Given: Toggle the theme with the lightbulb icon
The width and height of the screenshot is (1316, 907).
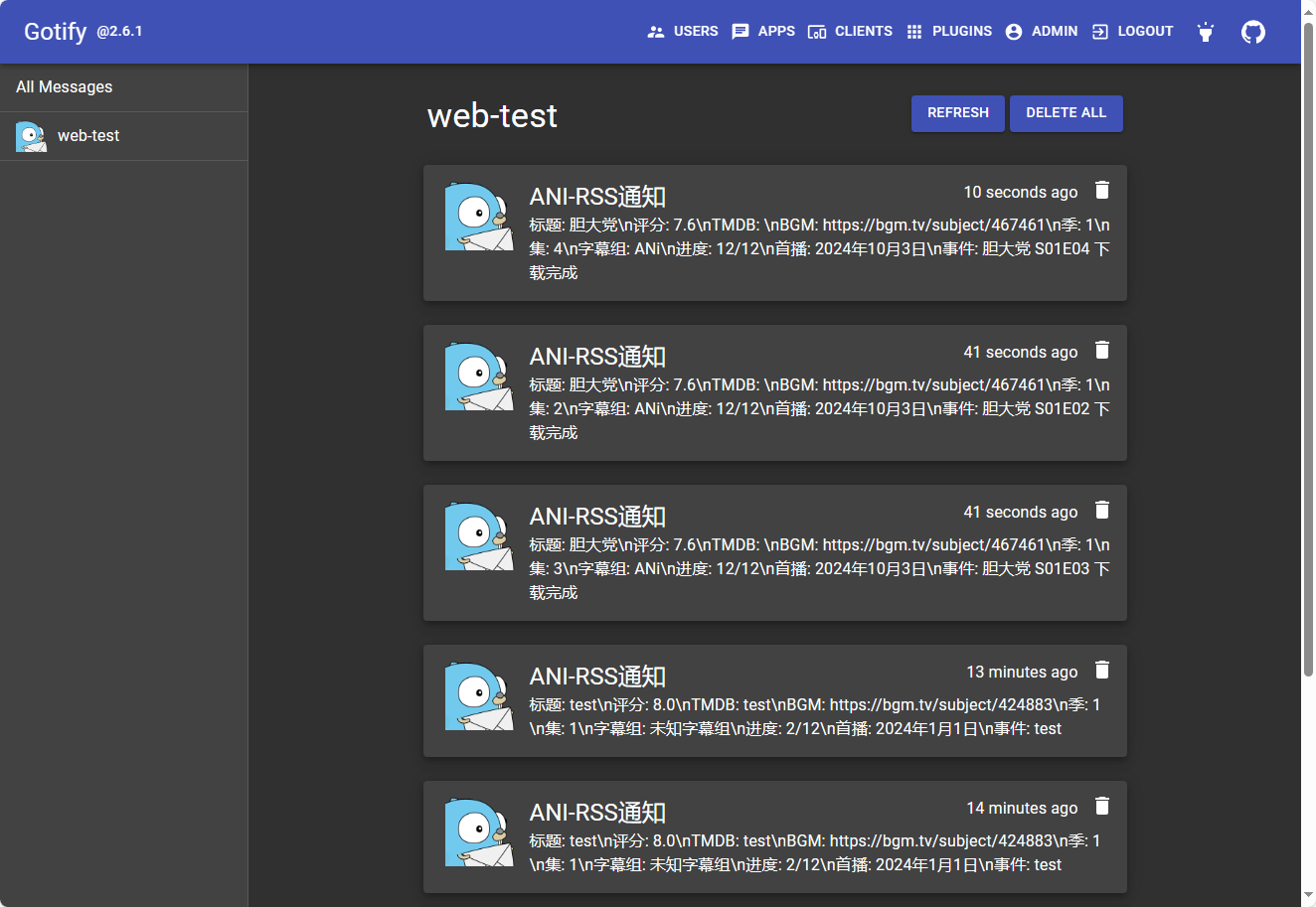Looking at the screenshot, I should 1206,32.
